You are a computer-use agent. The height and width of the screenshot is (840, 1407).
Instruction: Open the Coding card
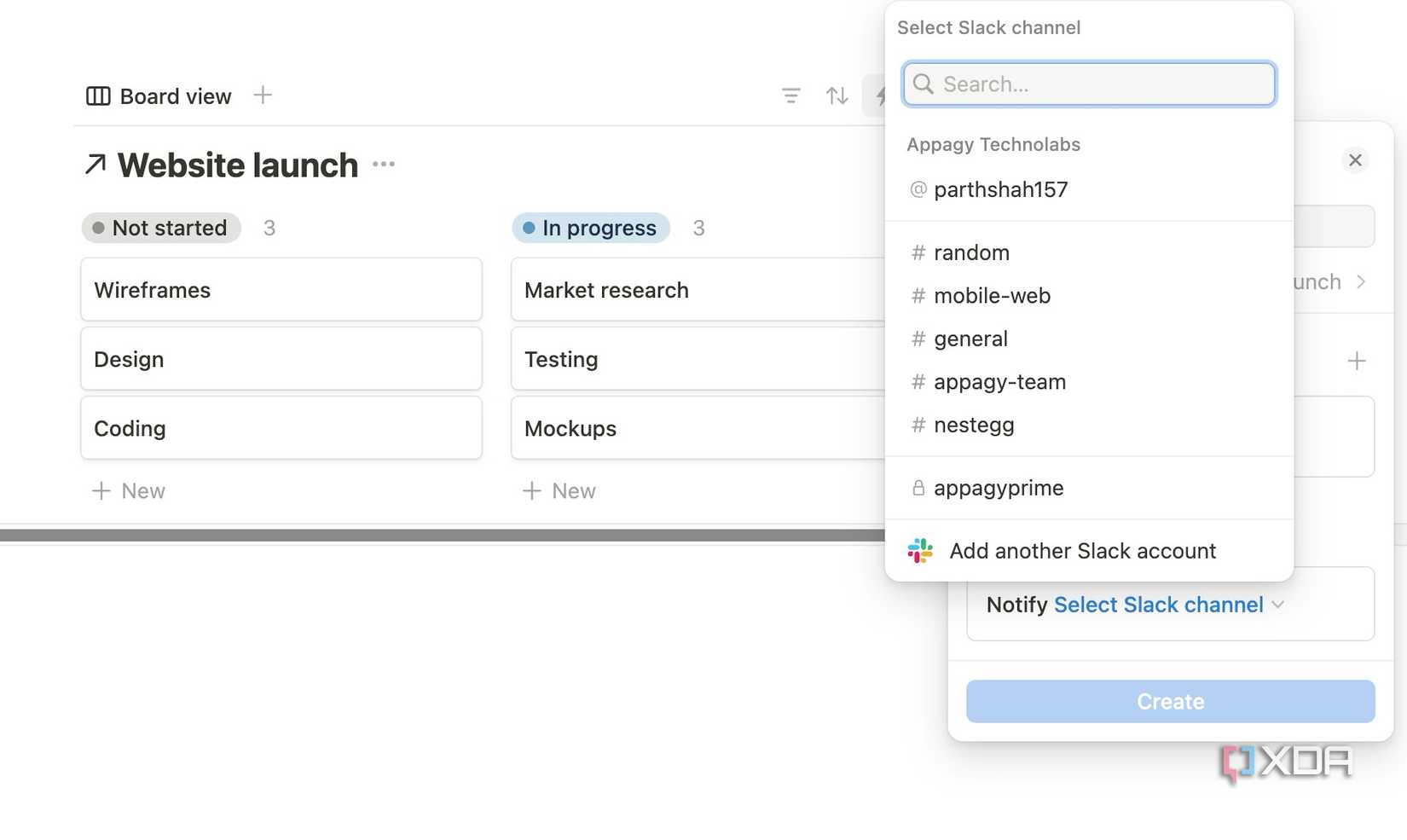pyautogui.click(x=281, y=428)
